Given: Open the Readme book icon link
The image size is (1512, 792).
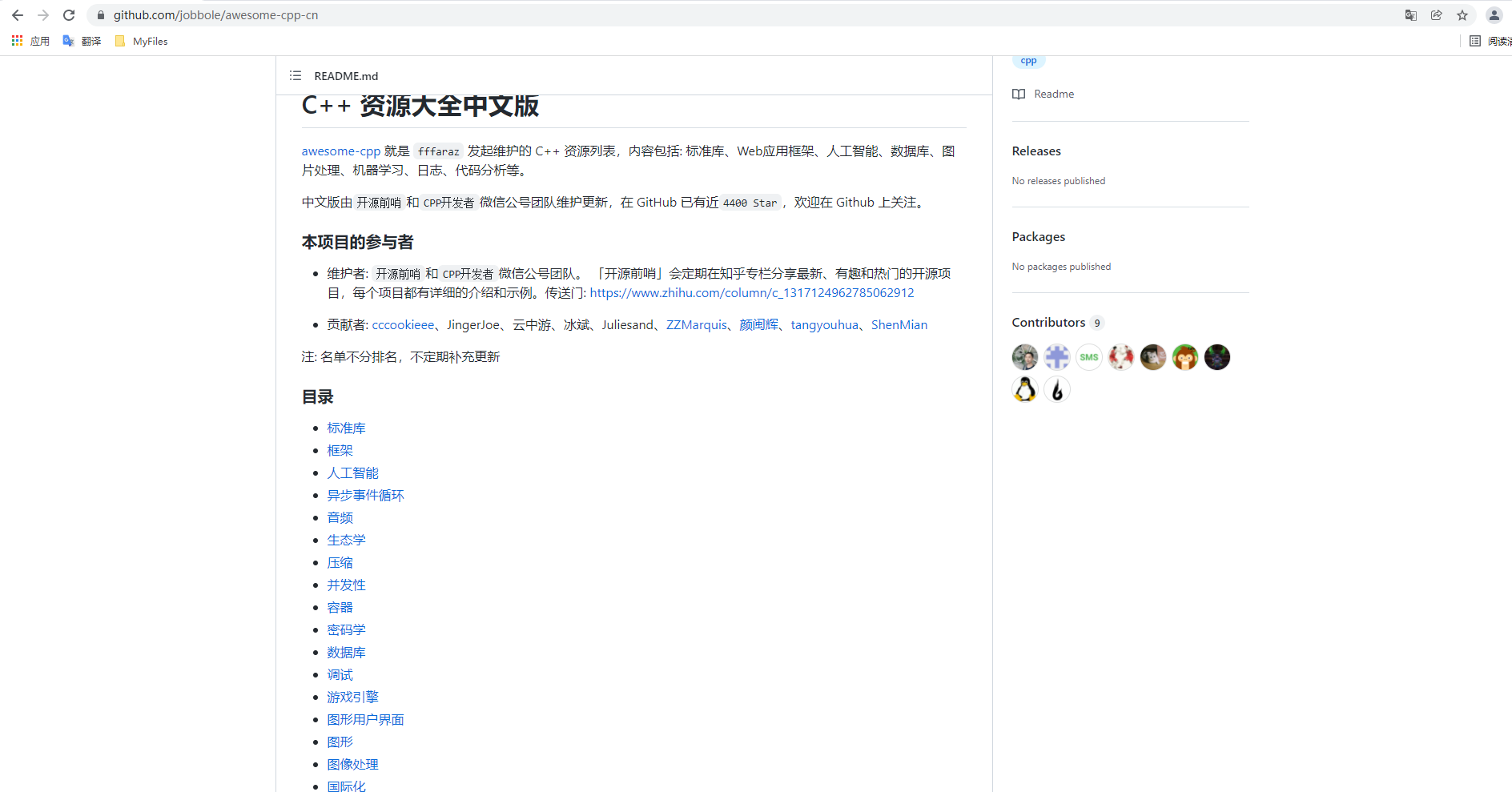Looking at the screenshot, I should [x=1019, y=94].
